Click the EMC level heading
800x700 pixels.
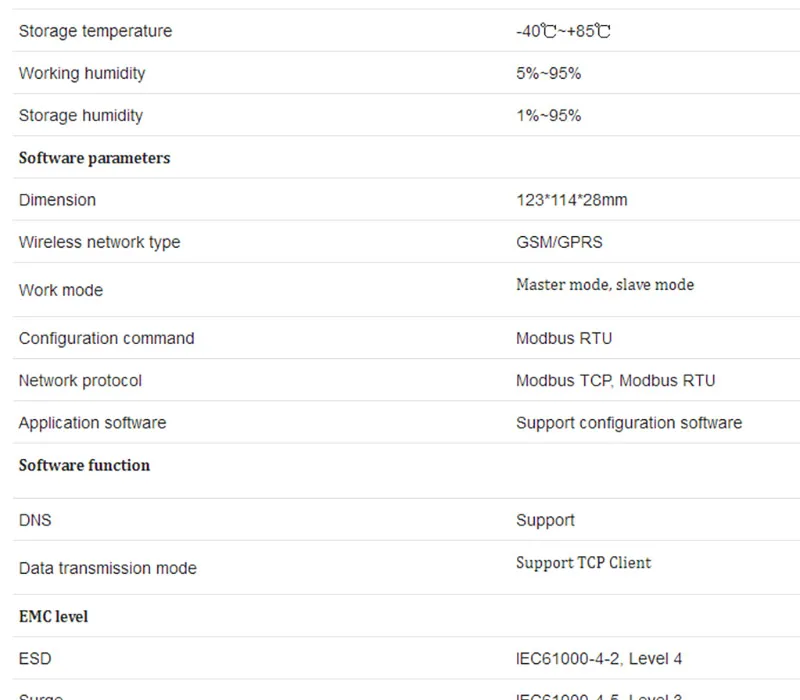point(54,617)
